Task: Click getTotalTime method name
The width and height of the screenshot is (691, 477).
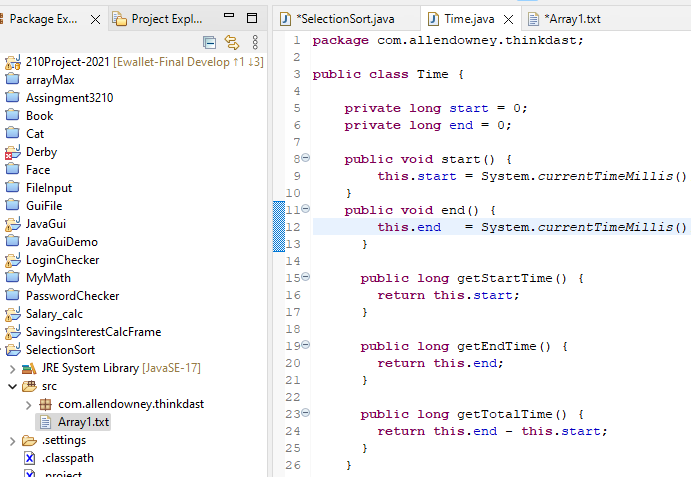Action: pyautogui.click(x=504, y=414)
